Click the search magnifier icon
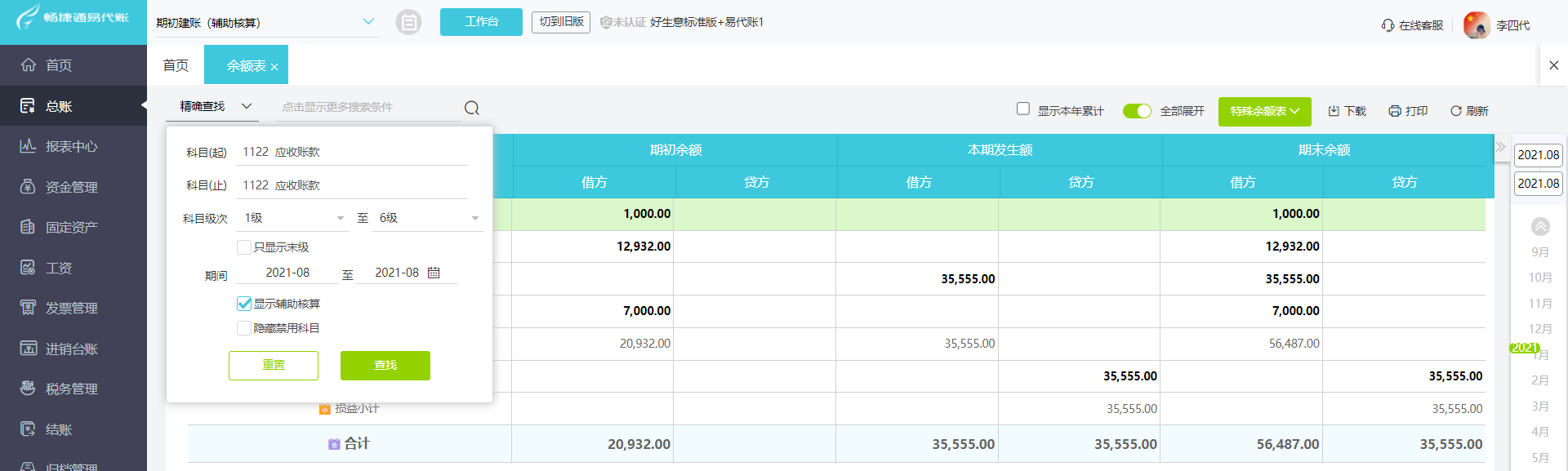 tap(472, 108)
